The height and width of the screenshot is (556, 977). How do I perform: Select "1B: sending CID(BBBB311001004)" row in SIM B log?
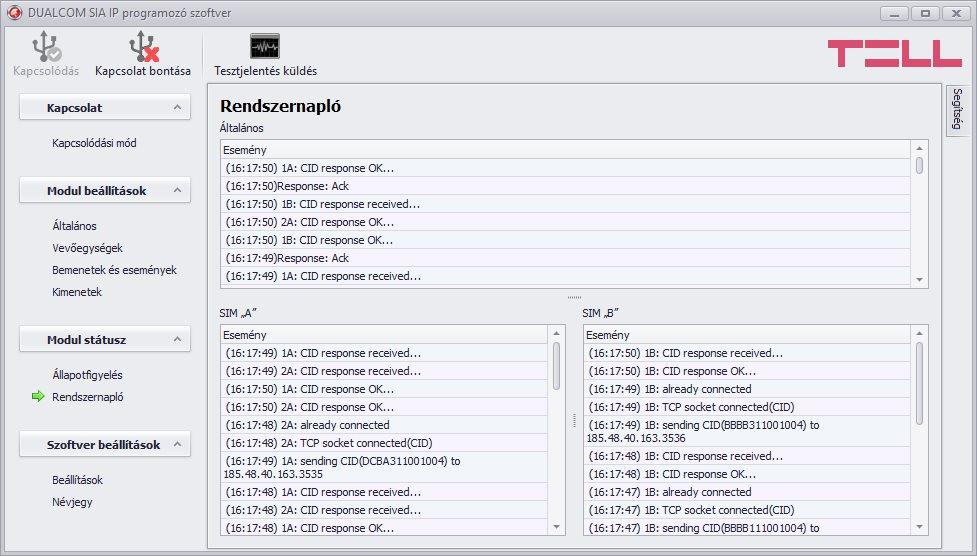click(x=747, y=431)
